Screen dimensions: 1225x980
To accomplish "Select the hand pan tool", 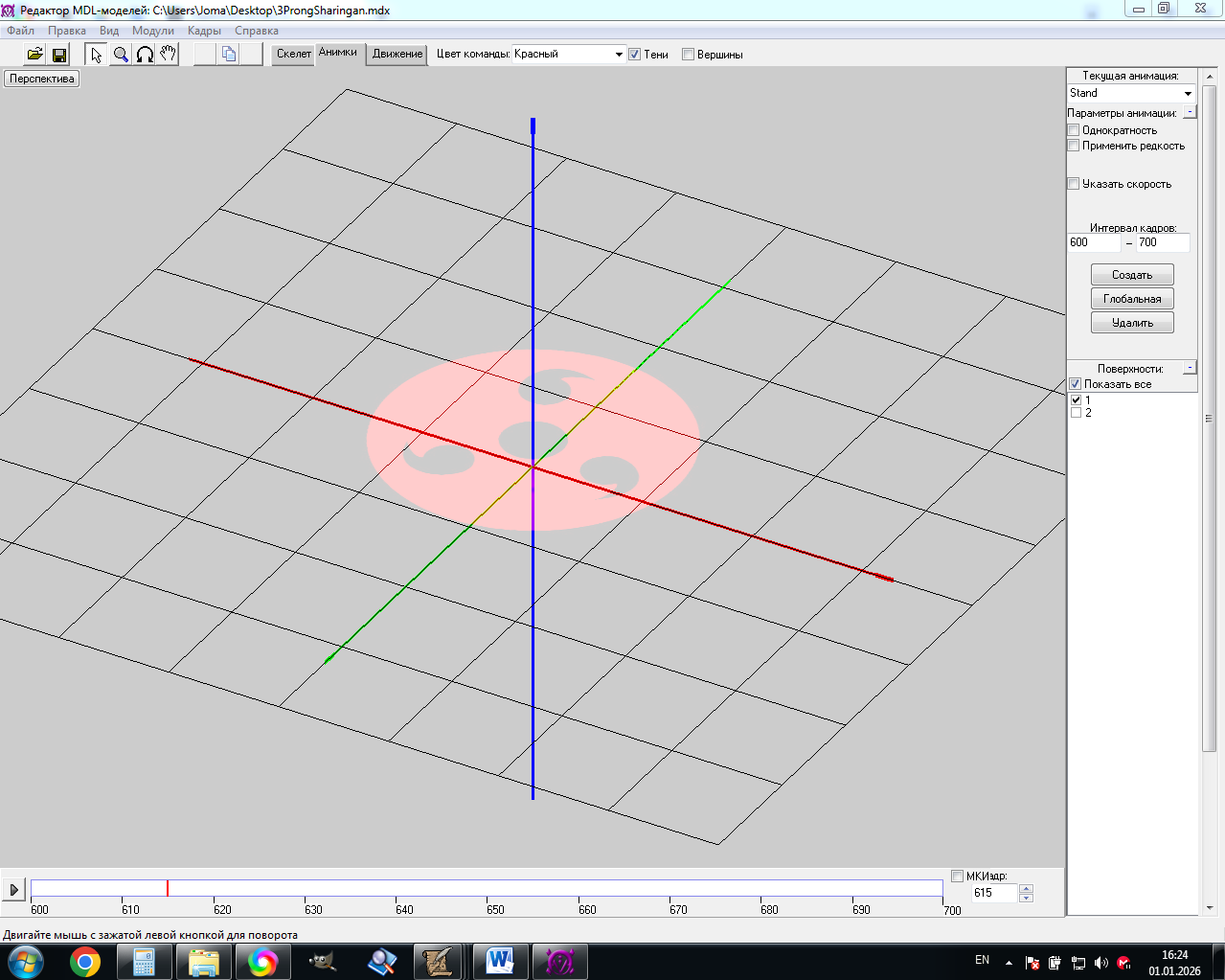I will point(169,55).
